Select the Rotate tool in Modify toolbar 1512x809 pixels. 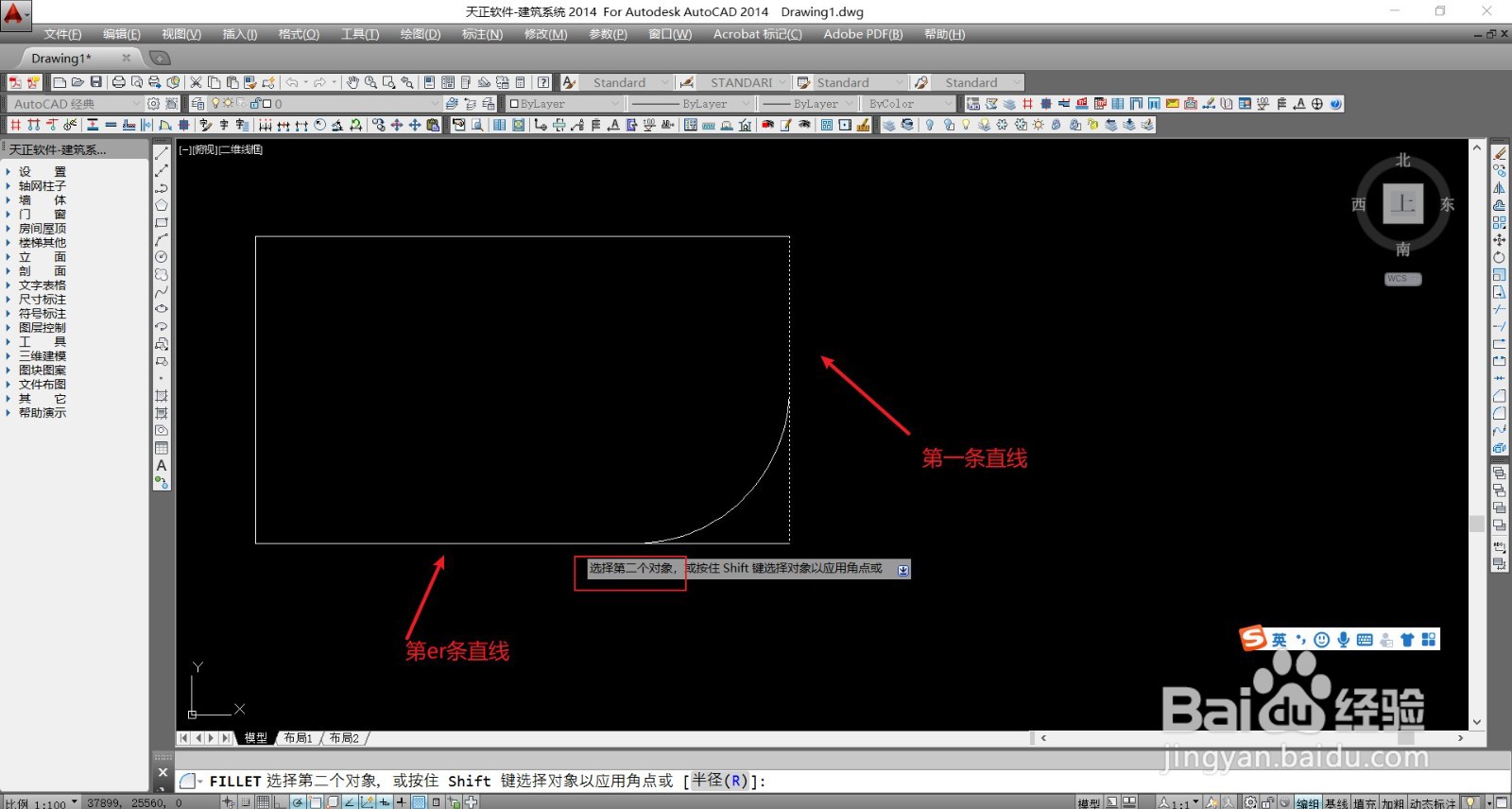1500,257
